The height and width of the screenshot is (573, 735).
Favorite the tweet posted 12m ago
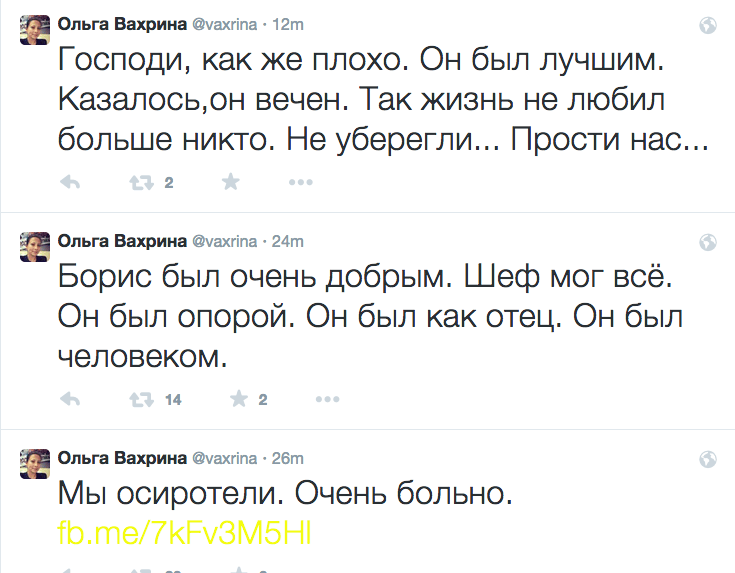pyautogui.click(x=230, y=182)
